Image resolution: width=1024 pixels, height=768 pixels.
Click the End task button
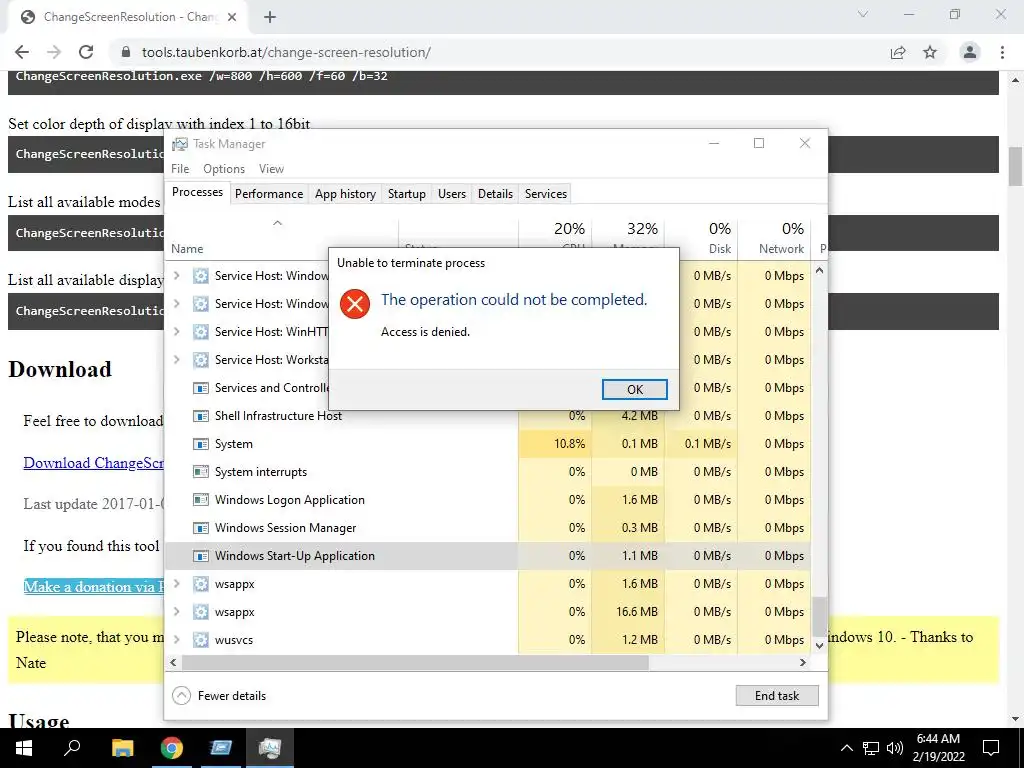[x=776, y=696]
